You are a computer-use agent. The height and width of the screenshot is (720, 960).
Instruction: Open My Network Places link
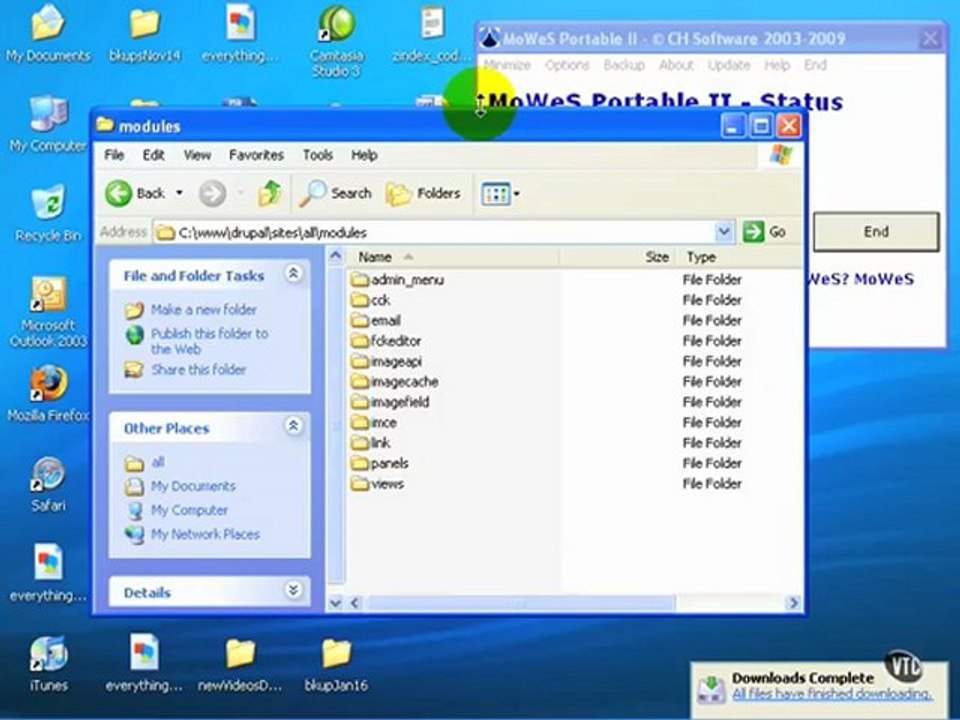[x=205, y=534]
